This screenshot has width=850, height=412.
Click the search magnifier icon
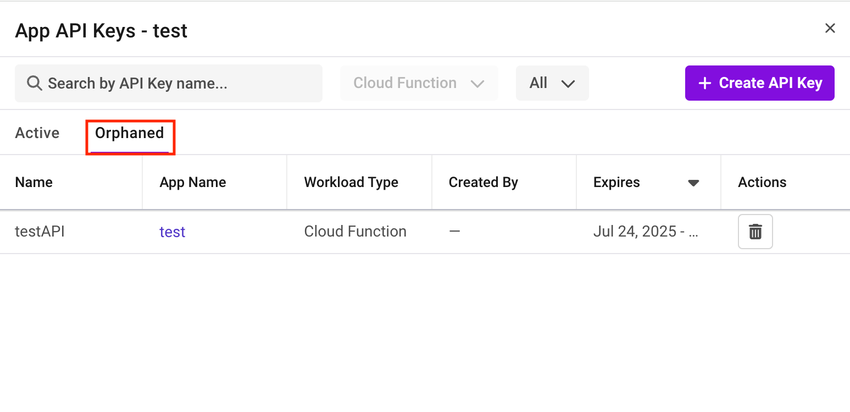(34, 83)
